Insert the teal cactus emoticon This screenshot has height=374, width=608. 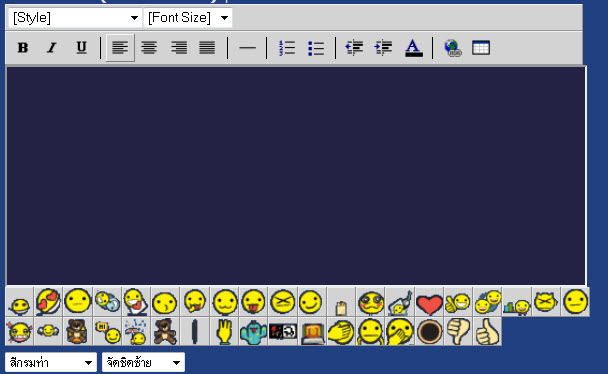tap(253, 331)
